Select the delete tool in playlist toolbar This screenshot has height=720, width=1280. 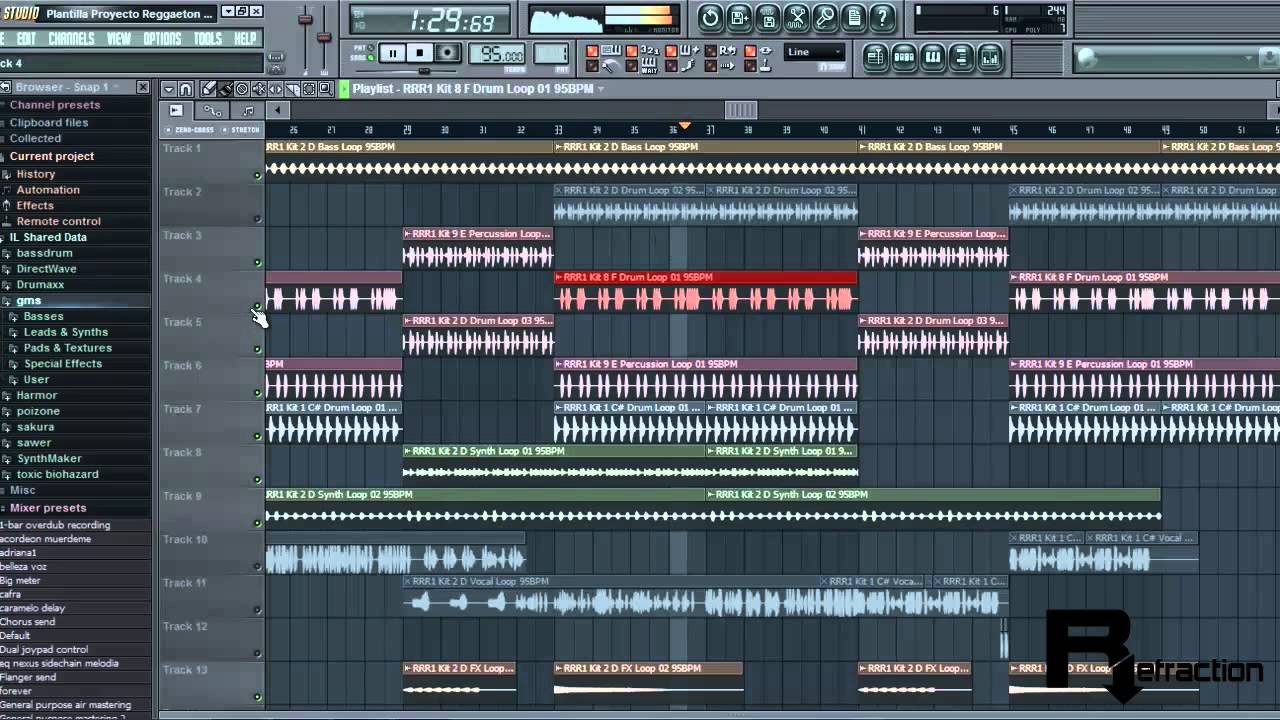point(242,89)
